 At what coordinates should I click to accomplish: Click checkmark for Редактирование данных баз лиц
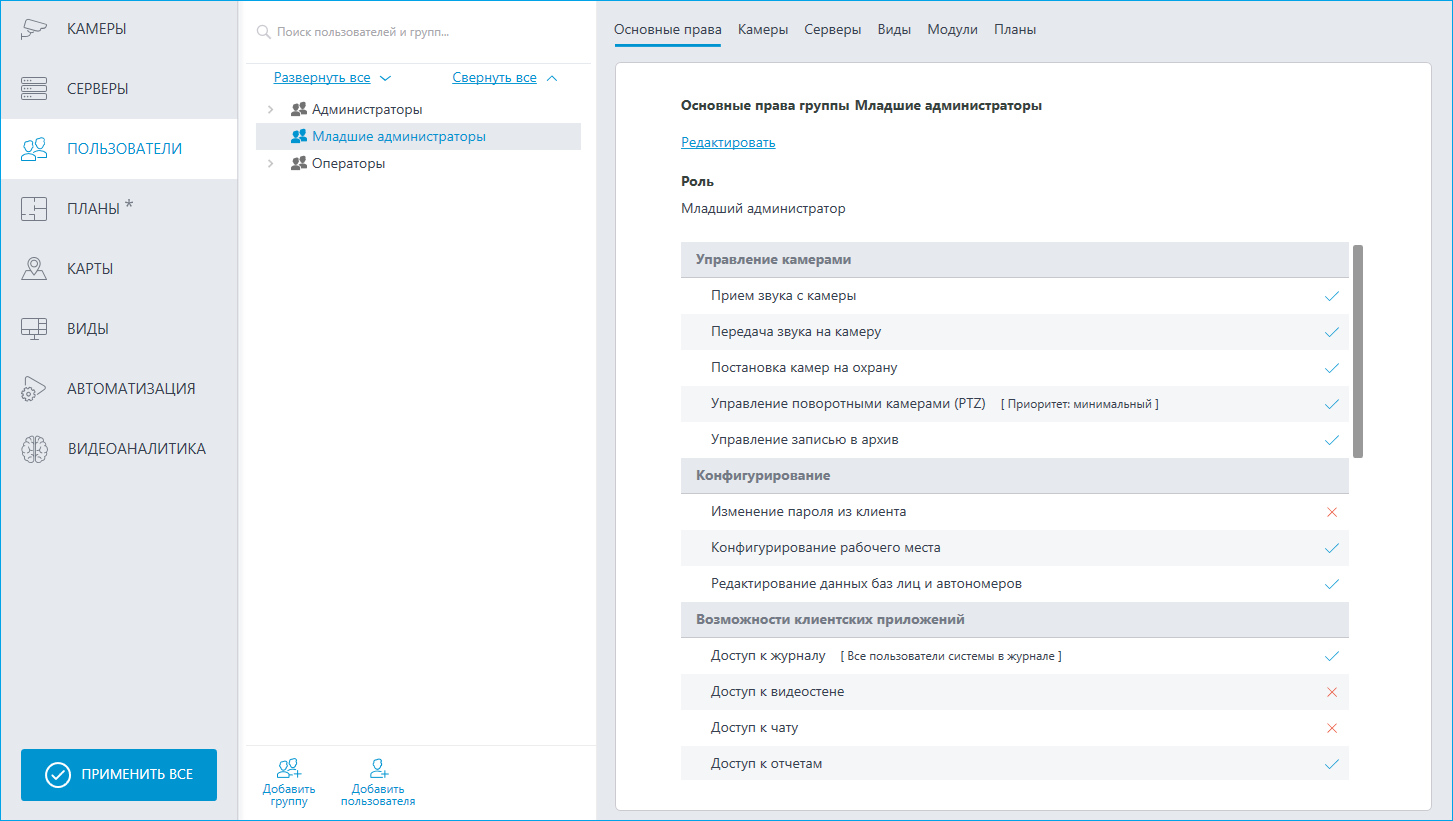point(1331,584)
